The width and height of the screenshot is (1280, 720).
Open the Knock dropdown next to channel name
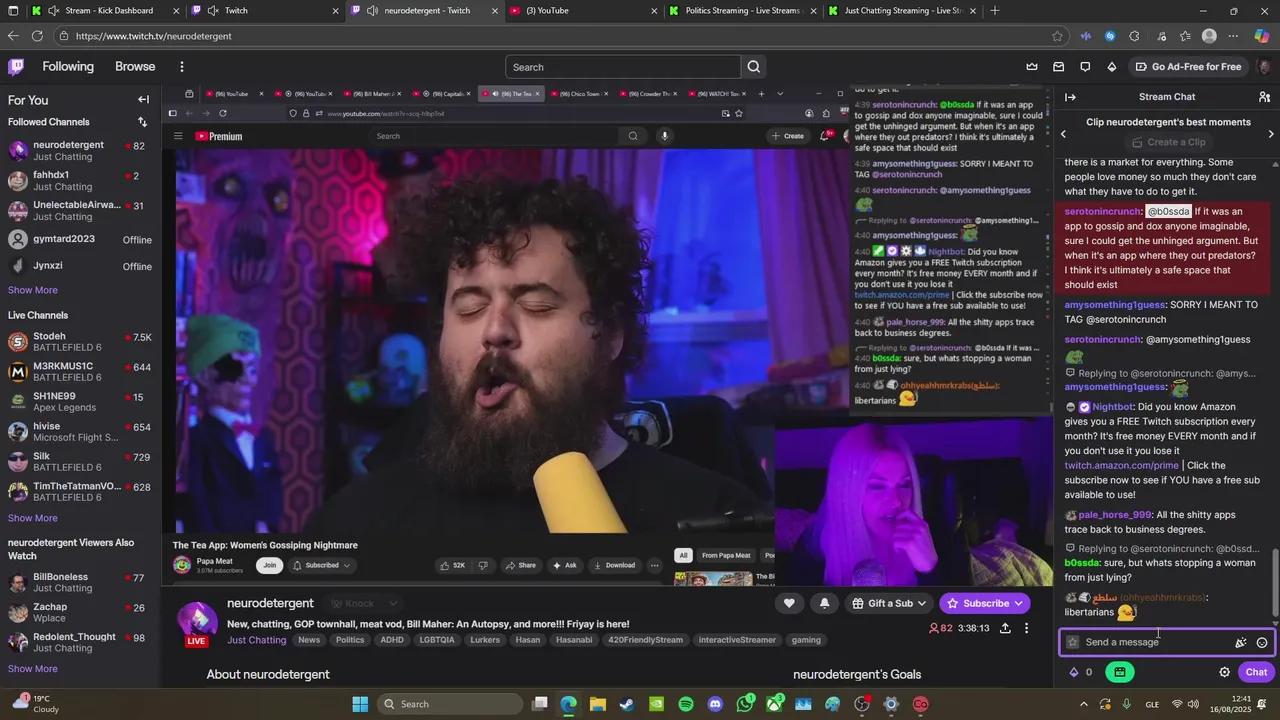coord(365,603)
